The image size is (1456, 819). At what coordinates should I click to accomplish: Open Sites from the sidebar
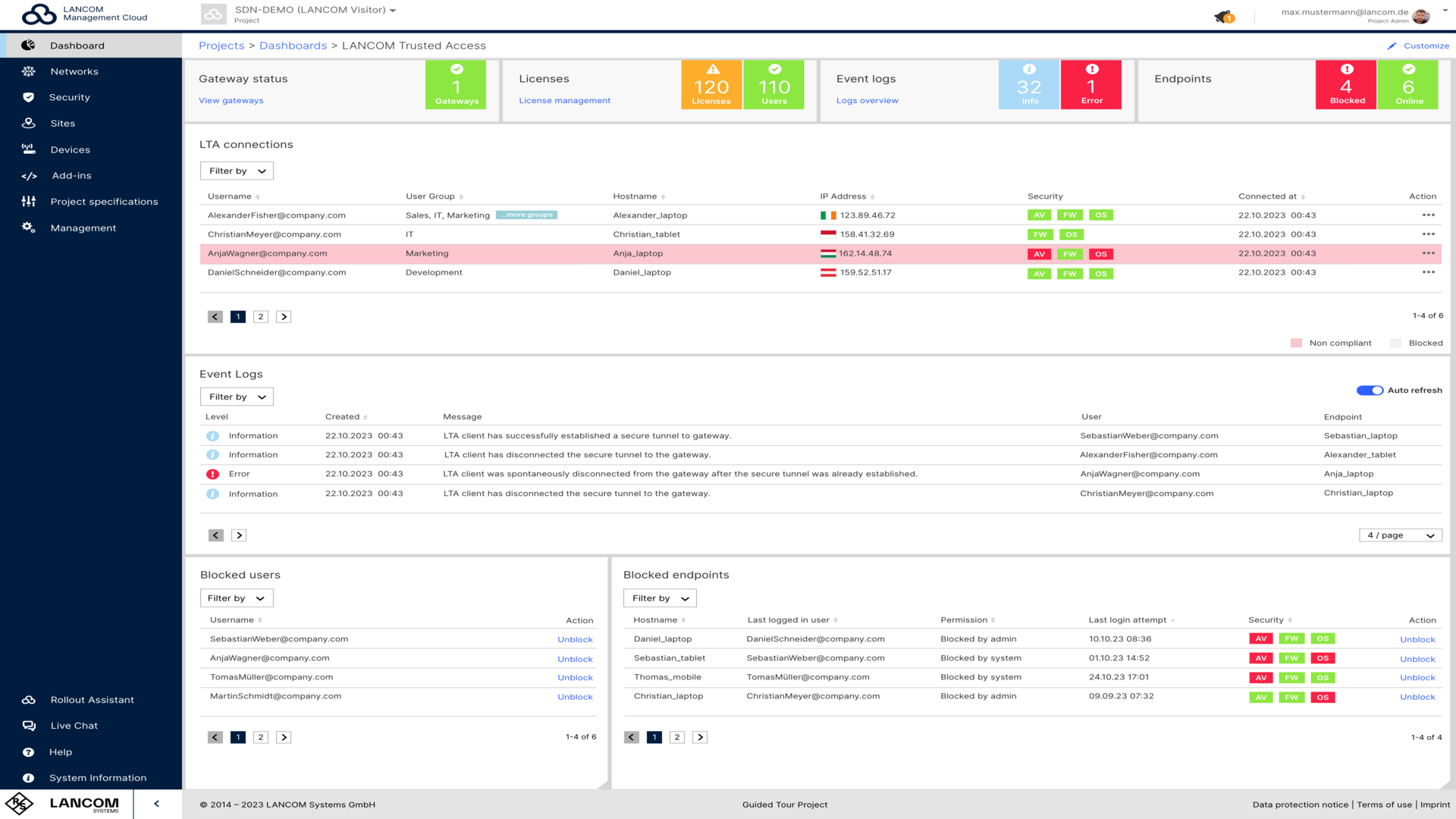click(x=62, y=123)
